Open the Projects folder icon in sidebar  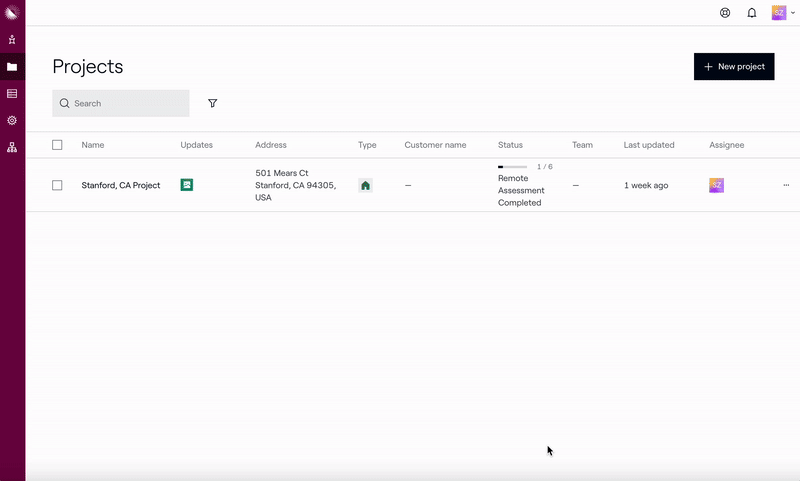point(12,67)
